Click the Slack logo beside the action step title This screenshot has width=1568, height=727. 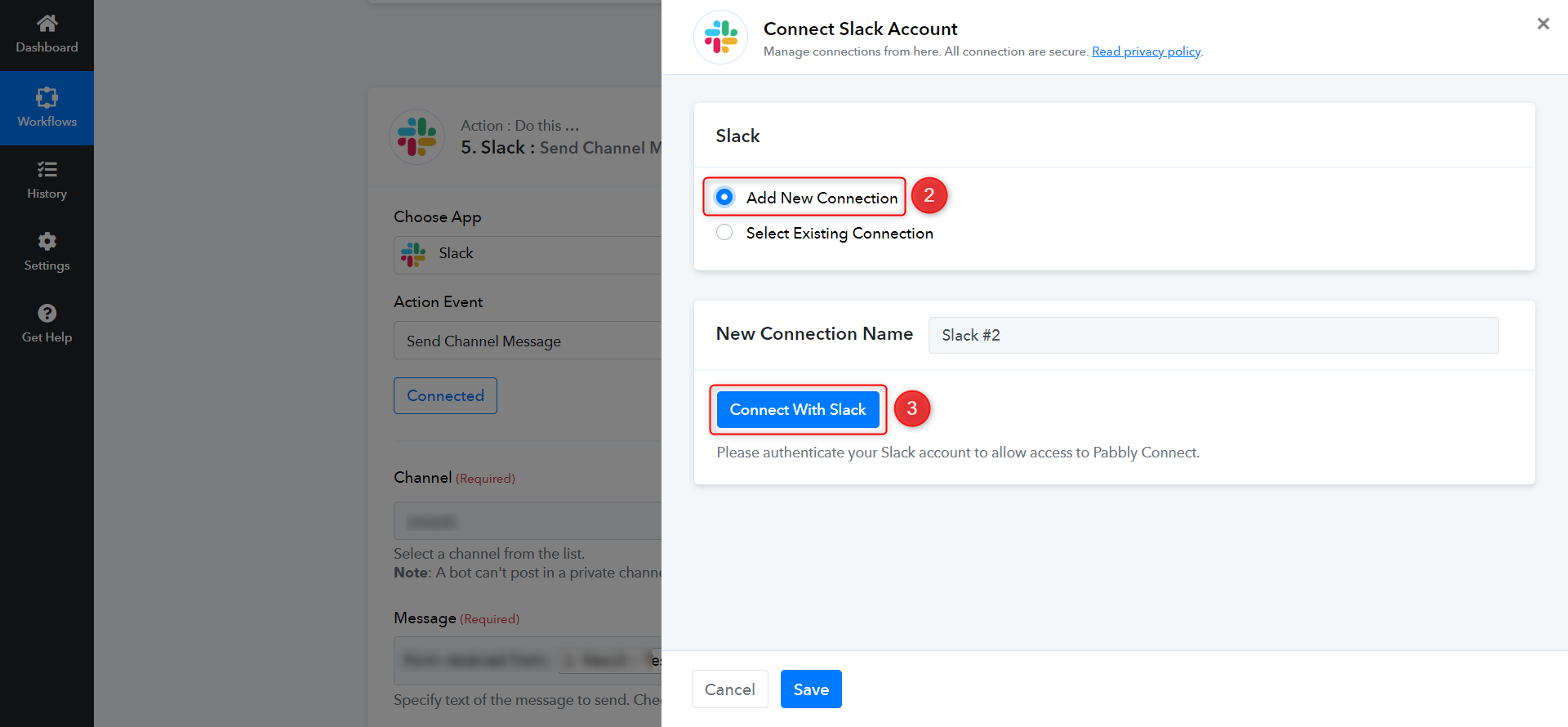[x=417, y=137]
